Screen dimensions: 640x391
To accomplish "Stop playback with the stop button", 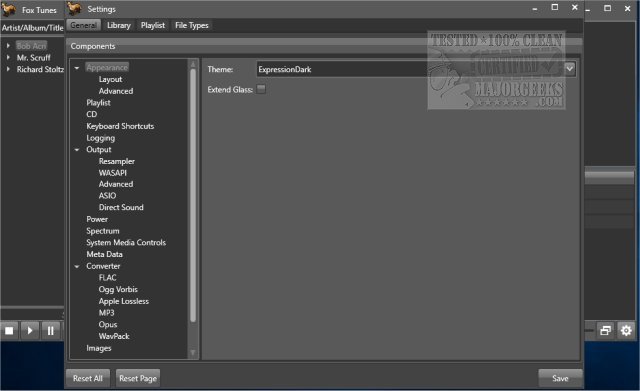I will pyautogui.click(x=9, y=330).
